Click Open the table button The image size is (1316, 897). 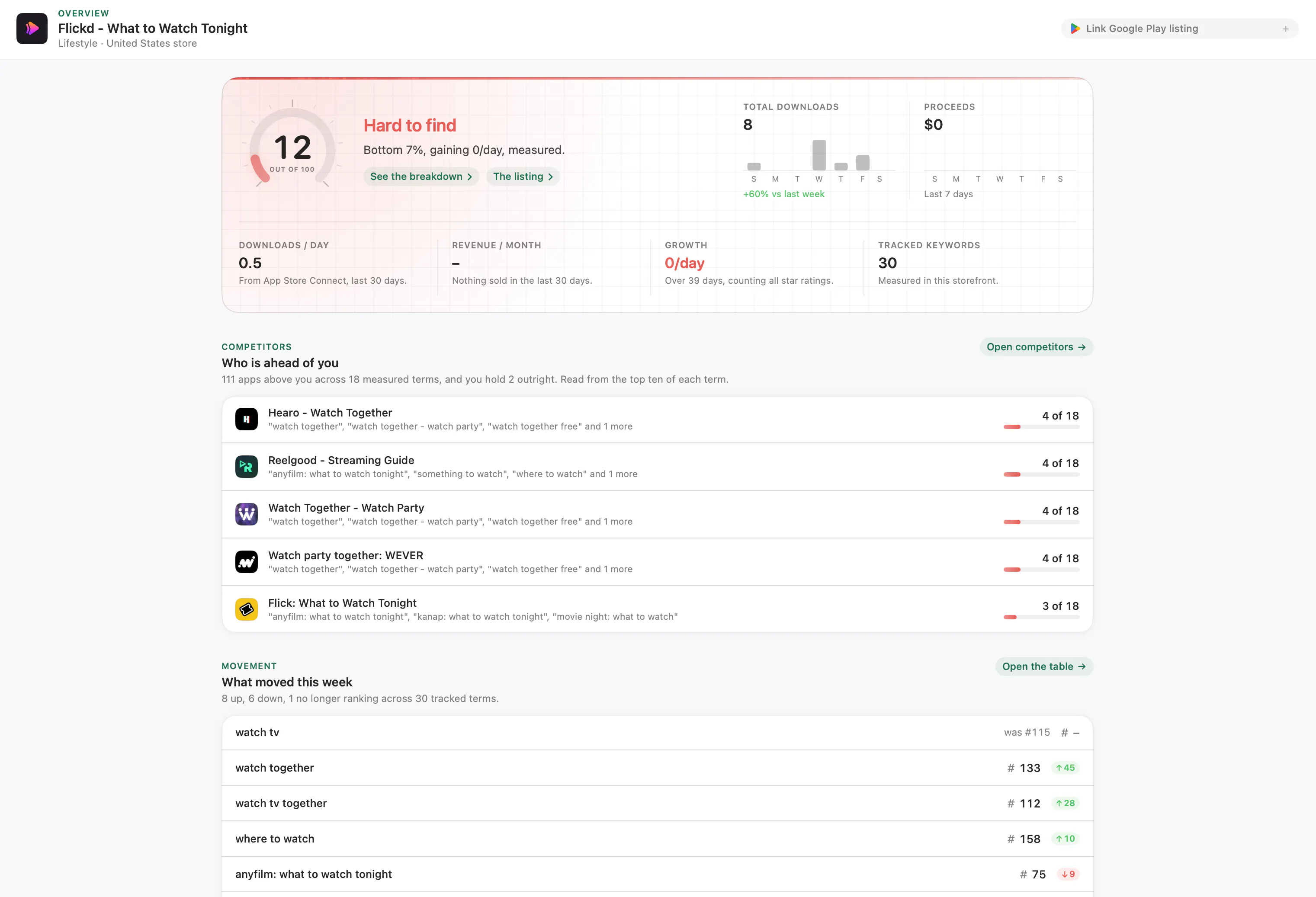pos(1043,666)
